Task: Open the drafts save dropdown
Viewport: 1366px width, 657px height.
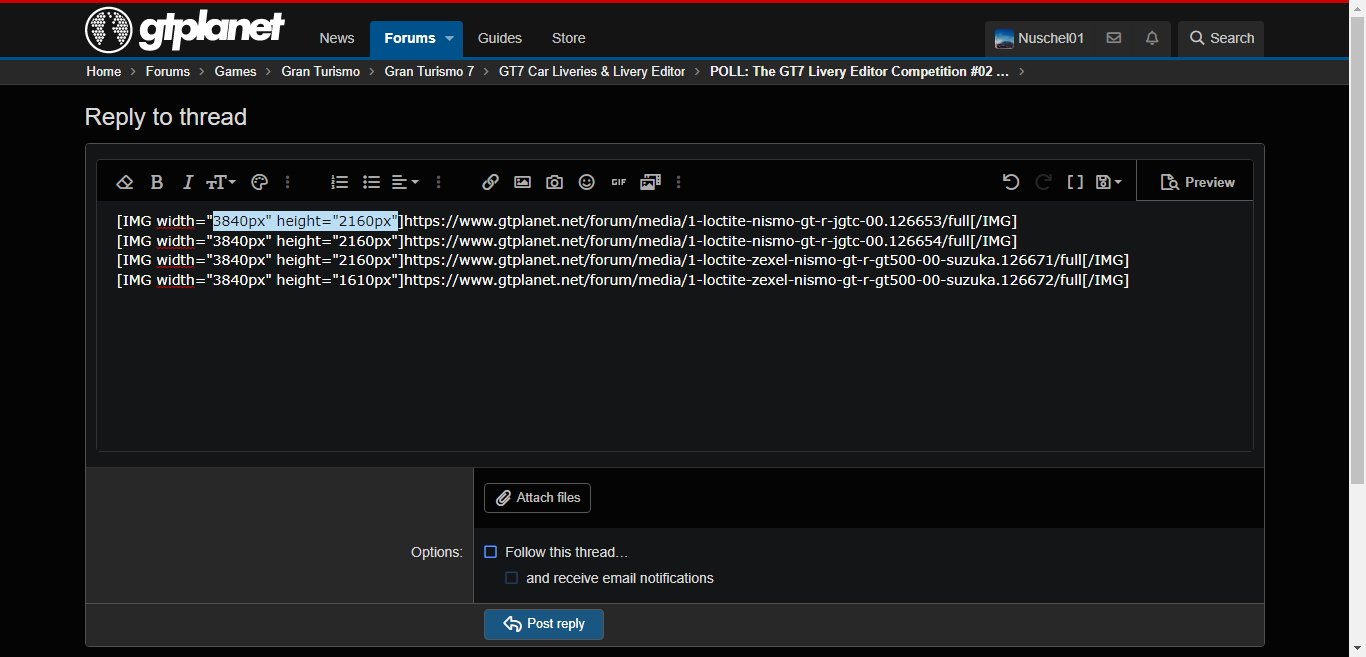Action: click(1109, 182)
